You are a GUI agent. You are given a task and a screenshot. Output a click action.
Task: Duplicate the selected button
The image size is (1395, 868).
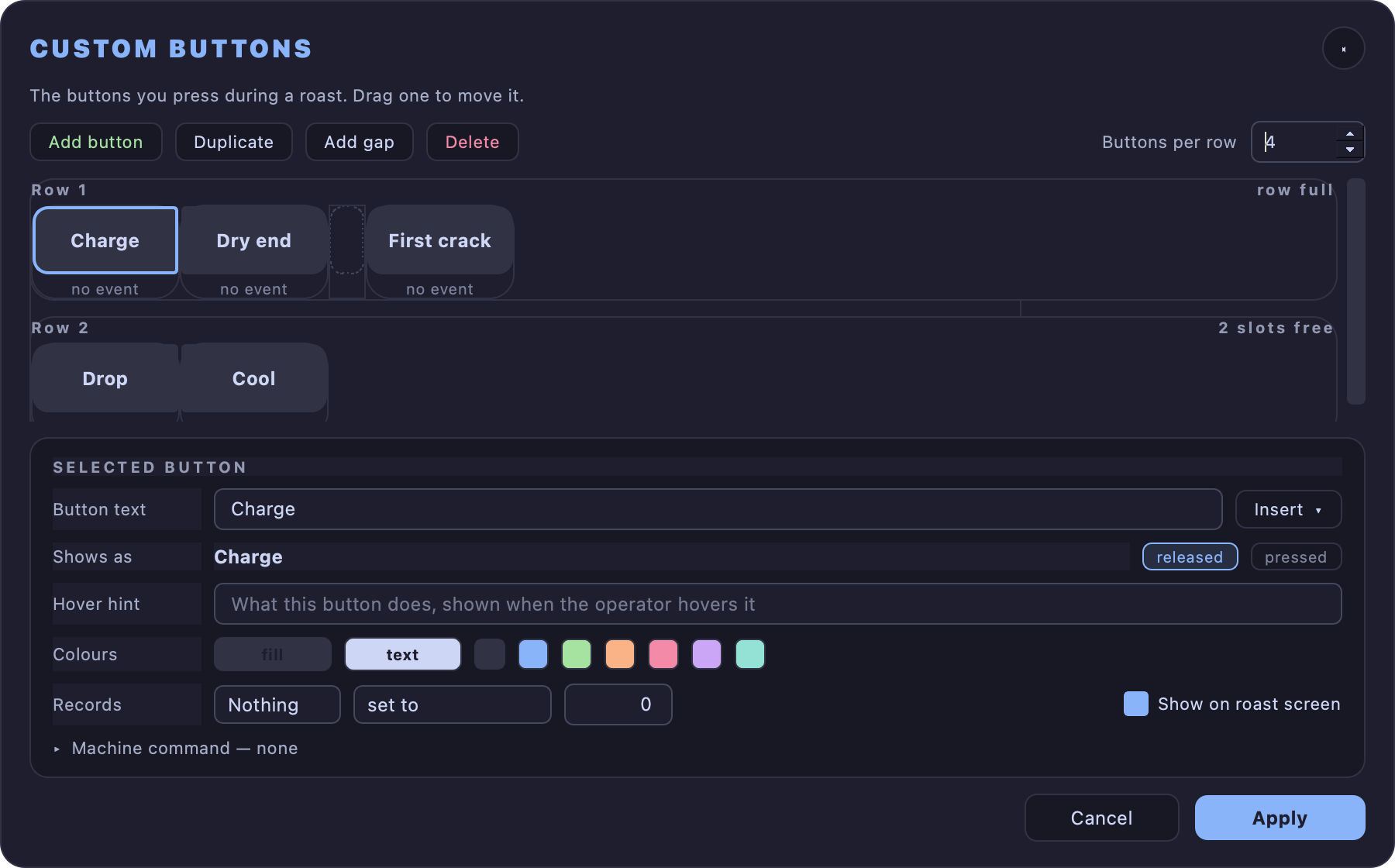tap(233, 142)
